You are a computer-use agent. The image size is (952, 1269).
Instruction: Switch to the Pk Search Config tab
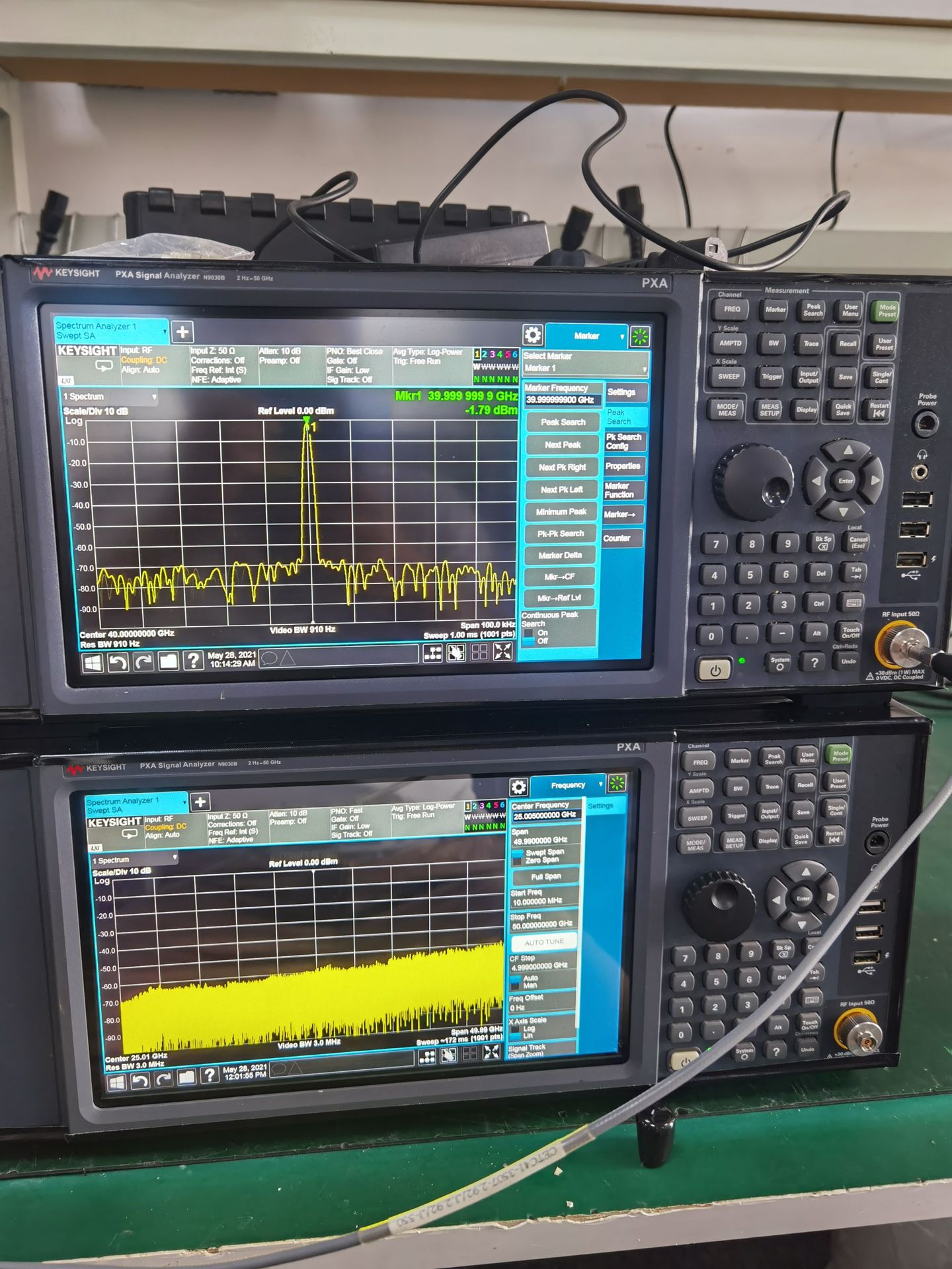624,441
